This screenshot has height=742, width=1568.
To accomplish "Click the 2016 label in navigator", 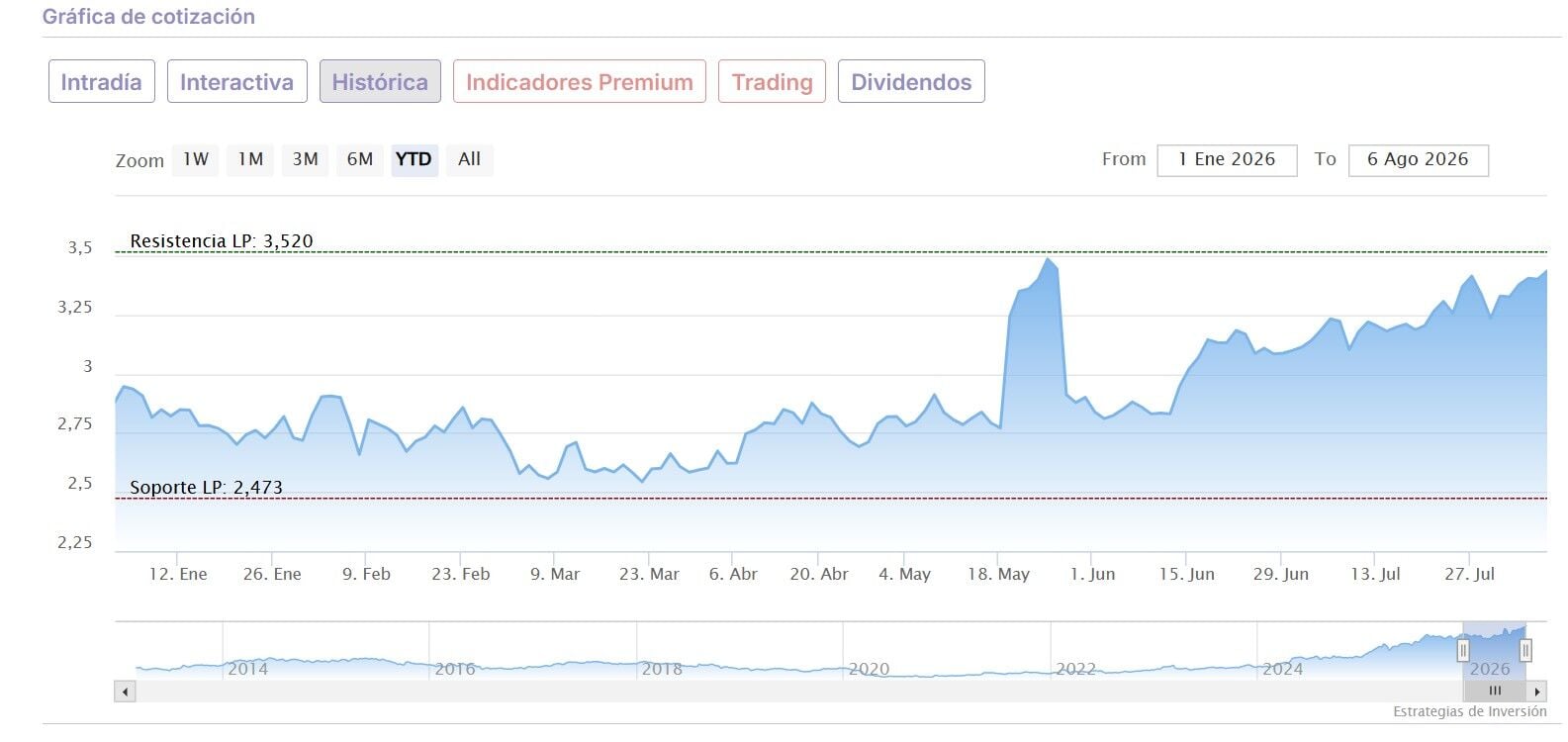I will (455, 669).
